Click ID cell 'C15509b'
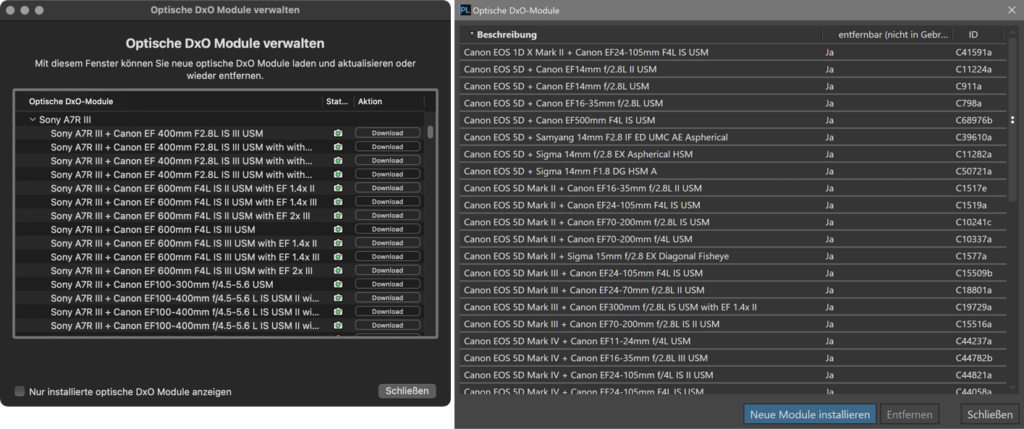 [974, 273]
